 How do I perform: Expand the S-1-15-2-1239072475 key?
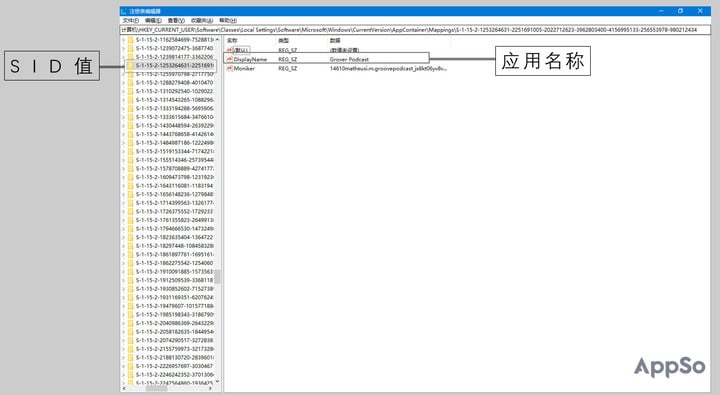[x=124, y=48]
